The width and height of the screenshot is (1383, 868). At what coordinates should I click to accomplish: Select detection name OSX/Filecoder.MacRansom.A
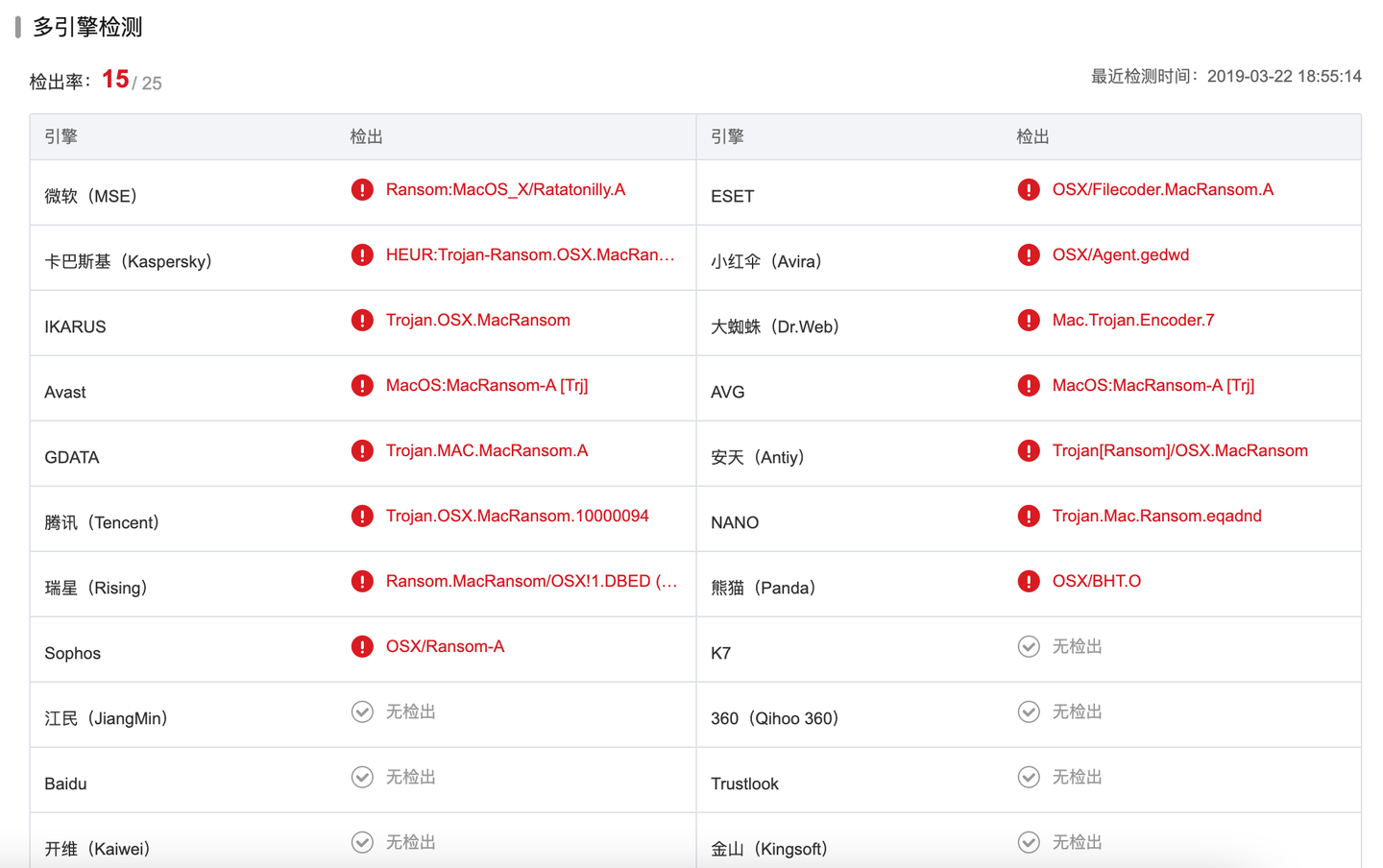tap(1163, 189)
